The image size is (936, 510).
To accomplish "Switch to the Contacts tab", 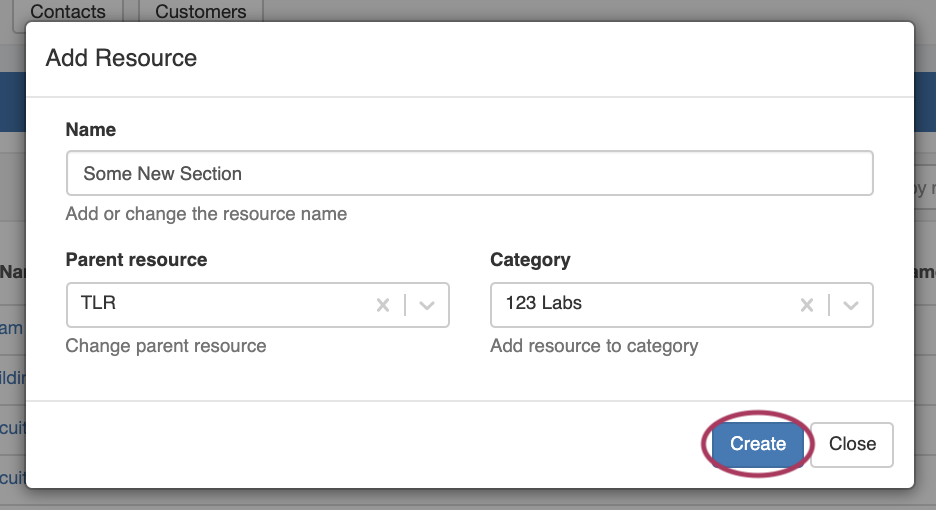I will pyautogui.click(x=67, y=13).
